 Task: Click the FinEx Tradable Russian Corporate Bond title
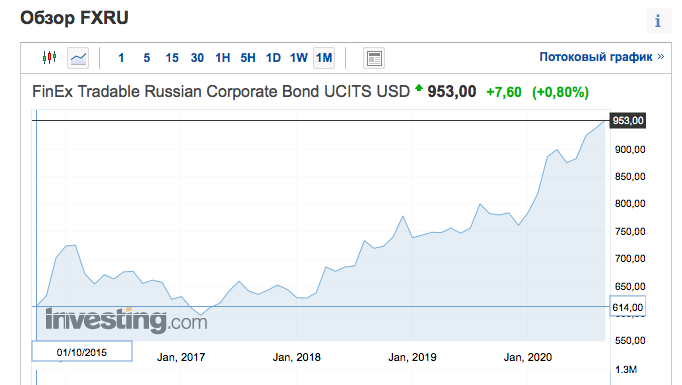pos(221,92)
